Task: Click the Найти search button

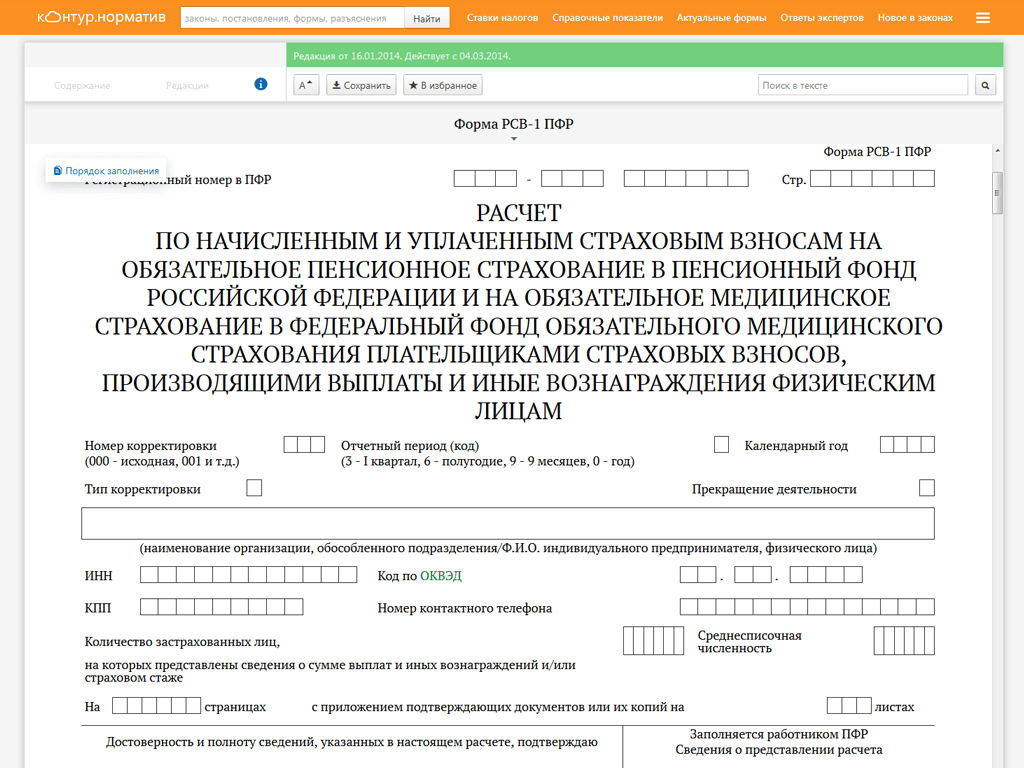Action: click(426, 18)
